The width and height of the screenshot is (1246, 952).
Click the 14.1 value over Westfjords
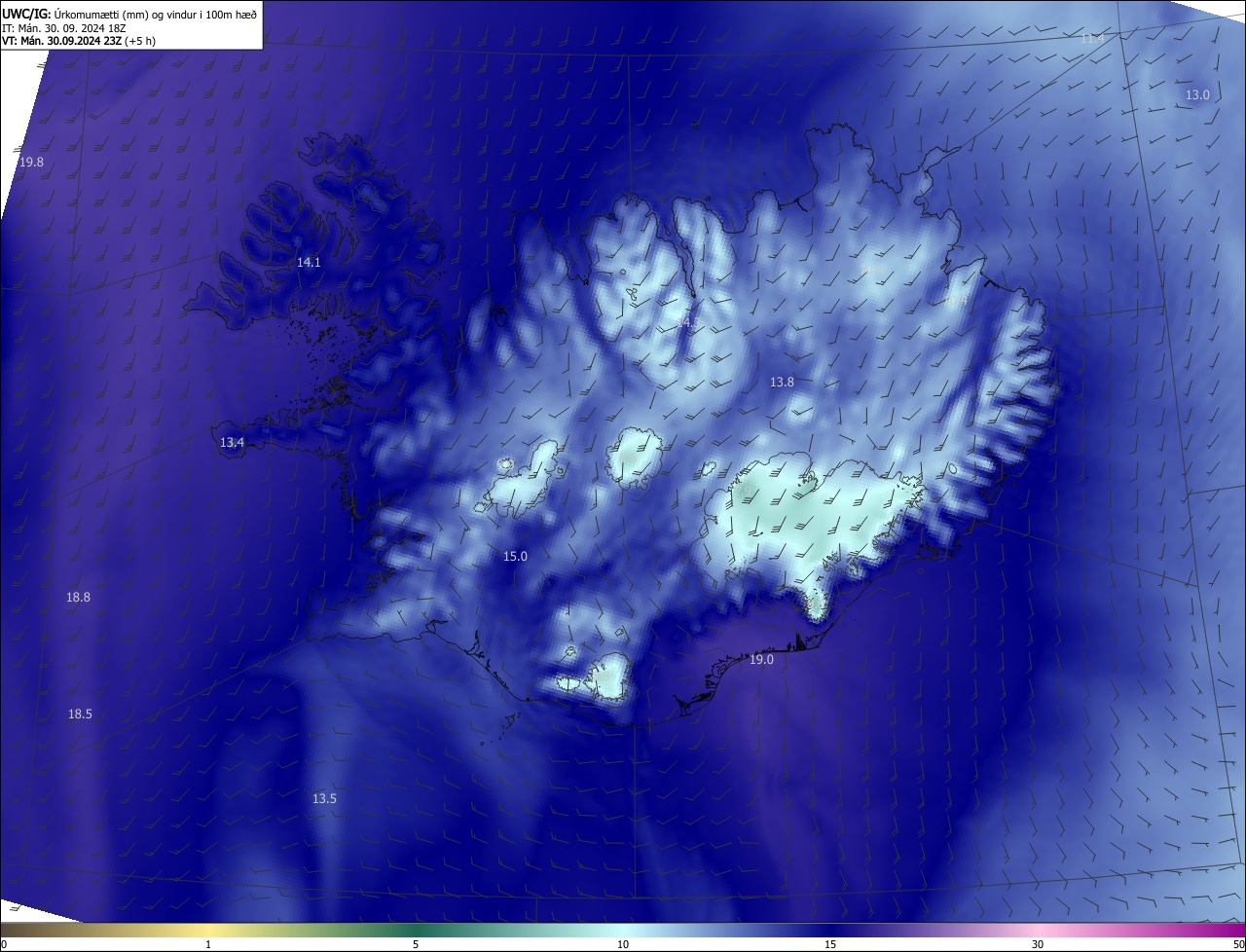click(309, 263)
